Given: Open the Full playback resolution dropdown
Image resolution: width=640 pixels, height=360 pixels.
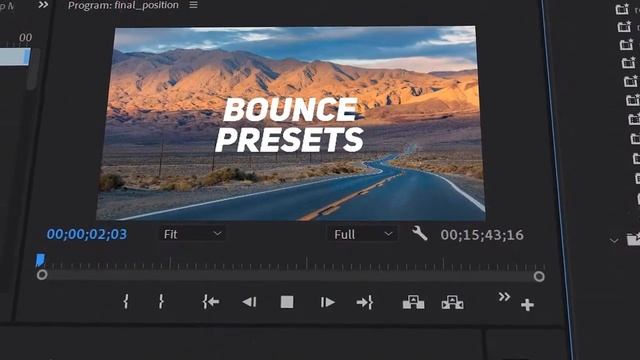Looking at the screenshot, I should coord(362,234).
